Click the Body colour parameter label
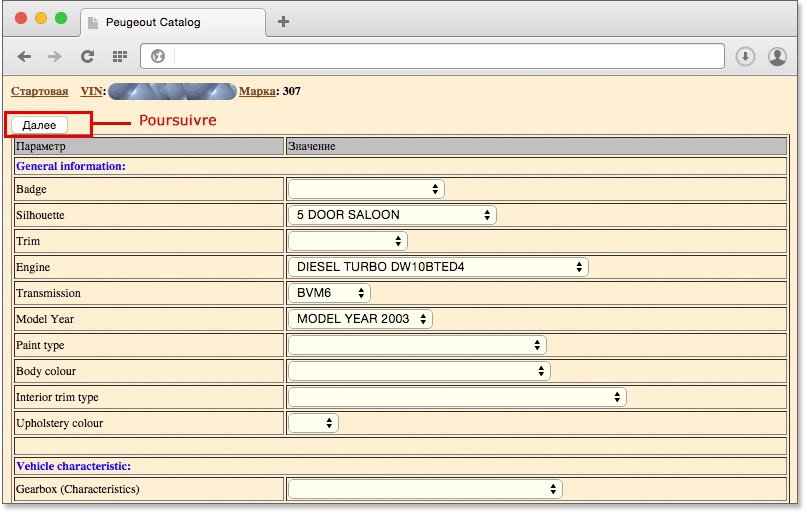The height and width of the screenshot is (516, 808). (x=46, y=371)
